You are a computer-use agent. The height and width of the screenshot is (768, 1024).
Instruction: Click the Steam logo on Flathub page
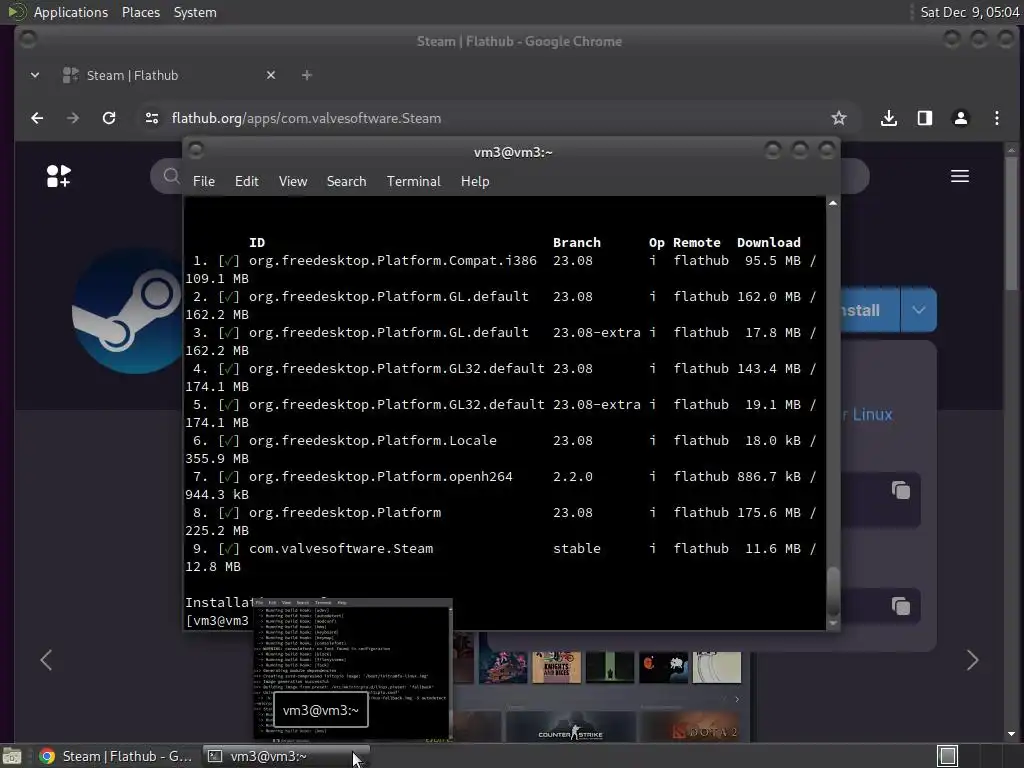[127, 312]
